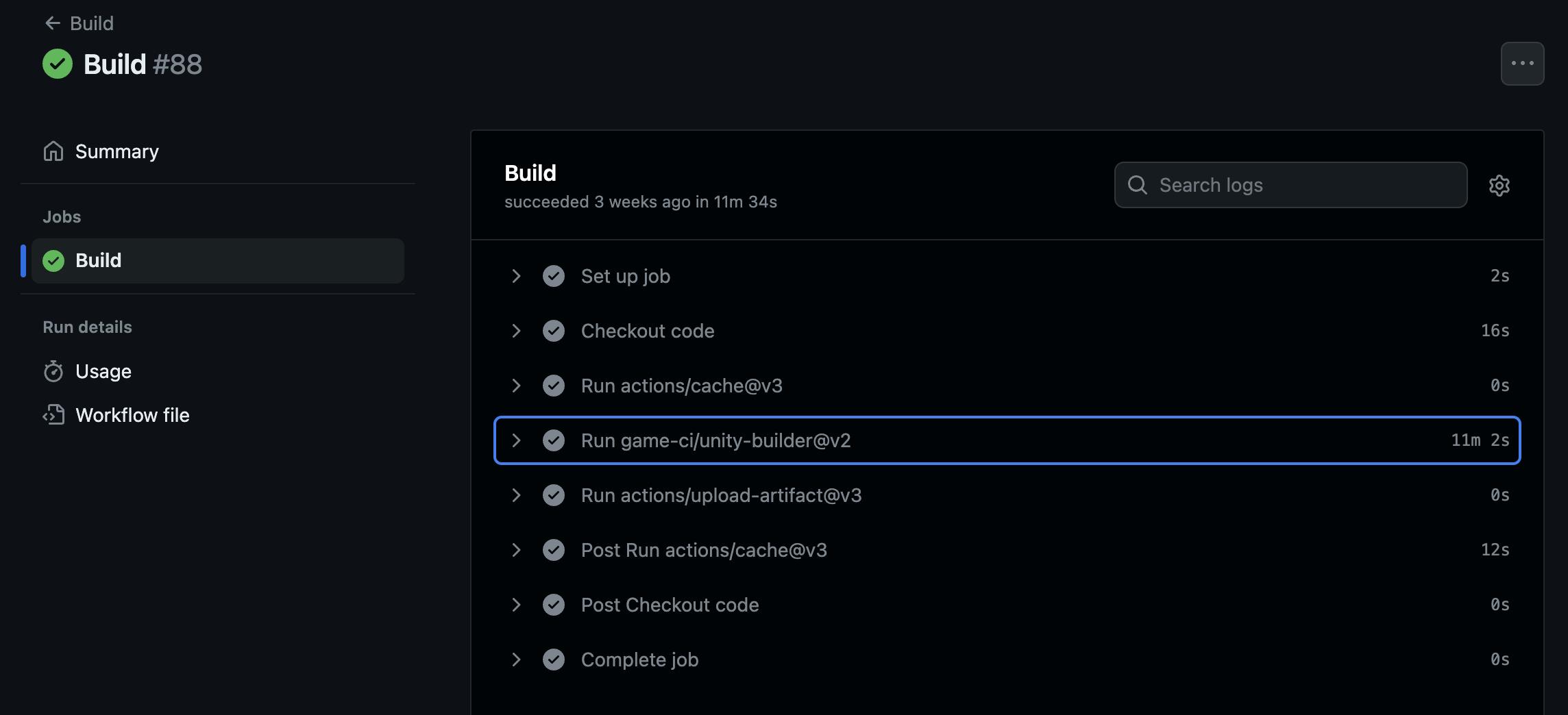
Task: Click the Usage stopwatch icon
Action: pos(53,371)
